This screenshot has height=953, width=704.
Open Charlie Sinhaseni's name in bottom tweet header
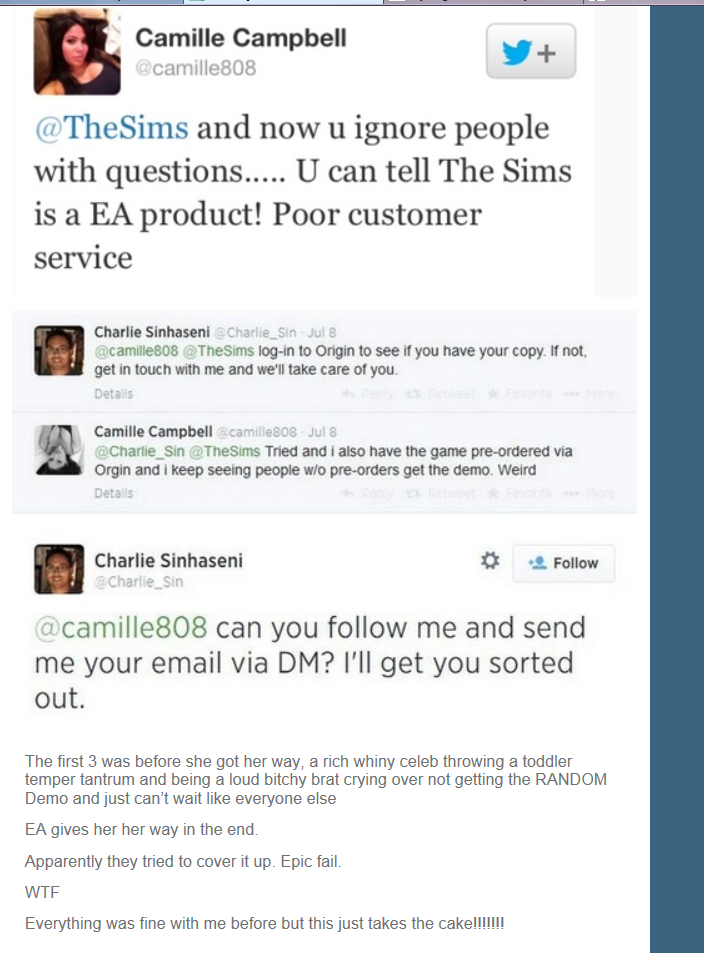[x=168, y=560]
